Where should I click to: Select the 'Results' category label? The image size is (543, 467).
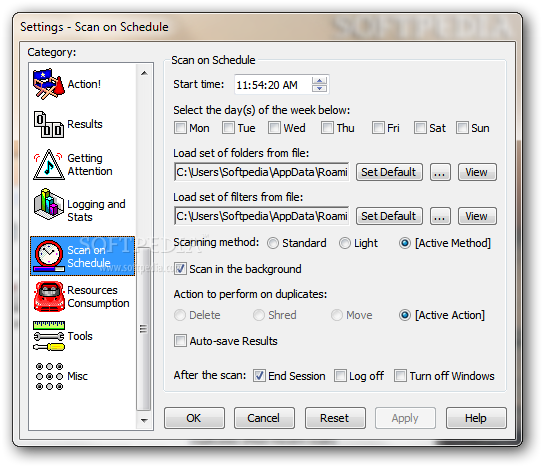click(84, 124)
